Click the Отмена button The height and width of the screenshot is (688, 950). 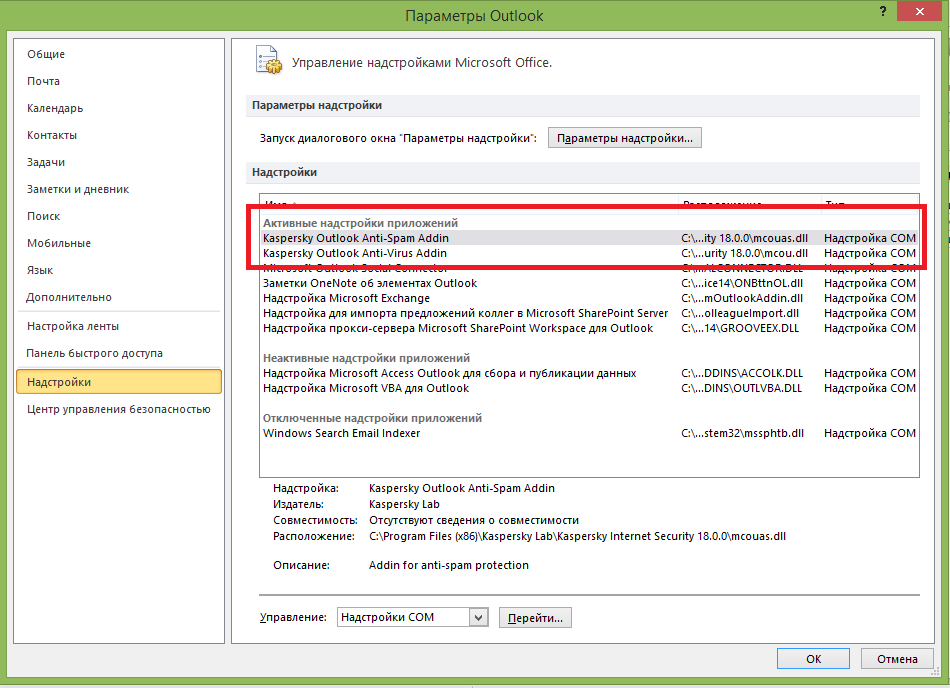(897, 659)
